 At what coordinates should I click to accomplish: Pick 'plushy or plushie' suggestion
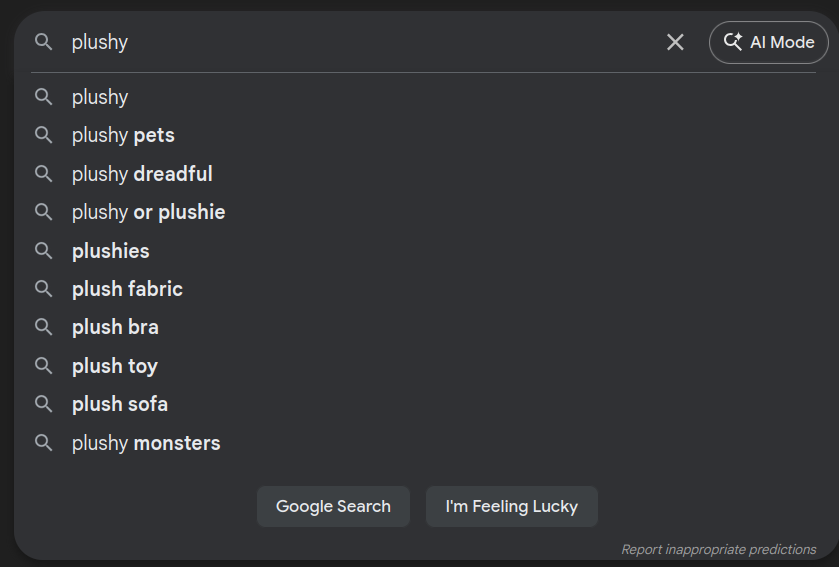coord(148,212)
